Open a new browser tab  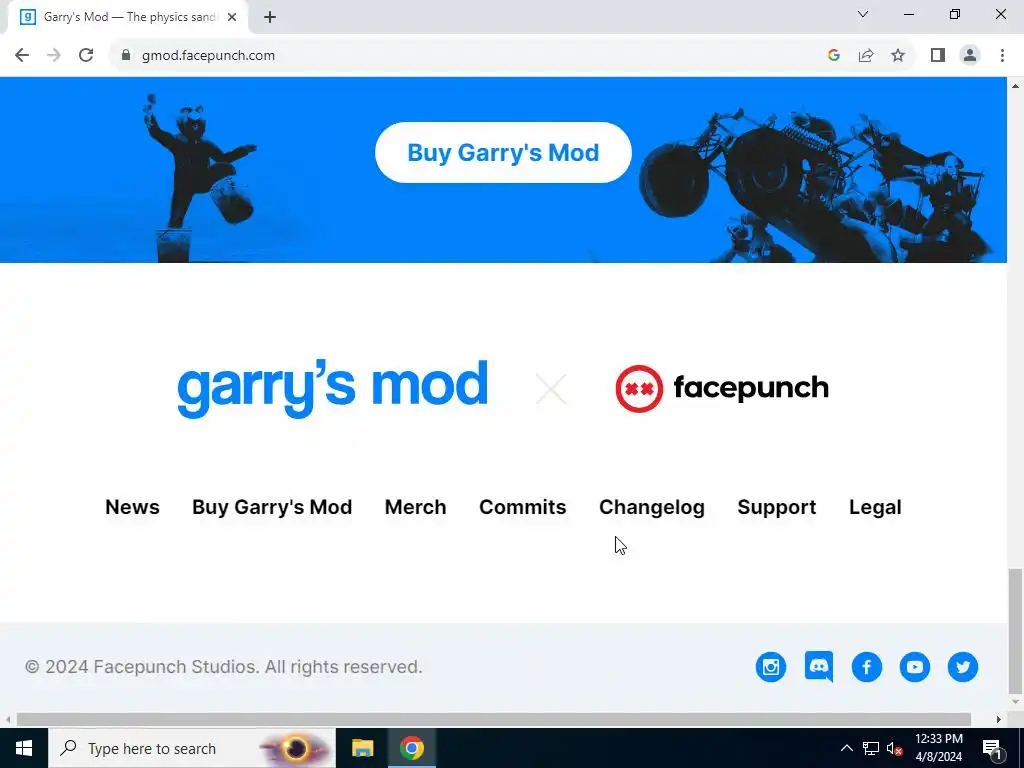click(x=270, y=18)
